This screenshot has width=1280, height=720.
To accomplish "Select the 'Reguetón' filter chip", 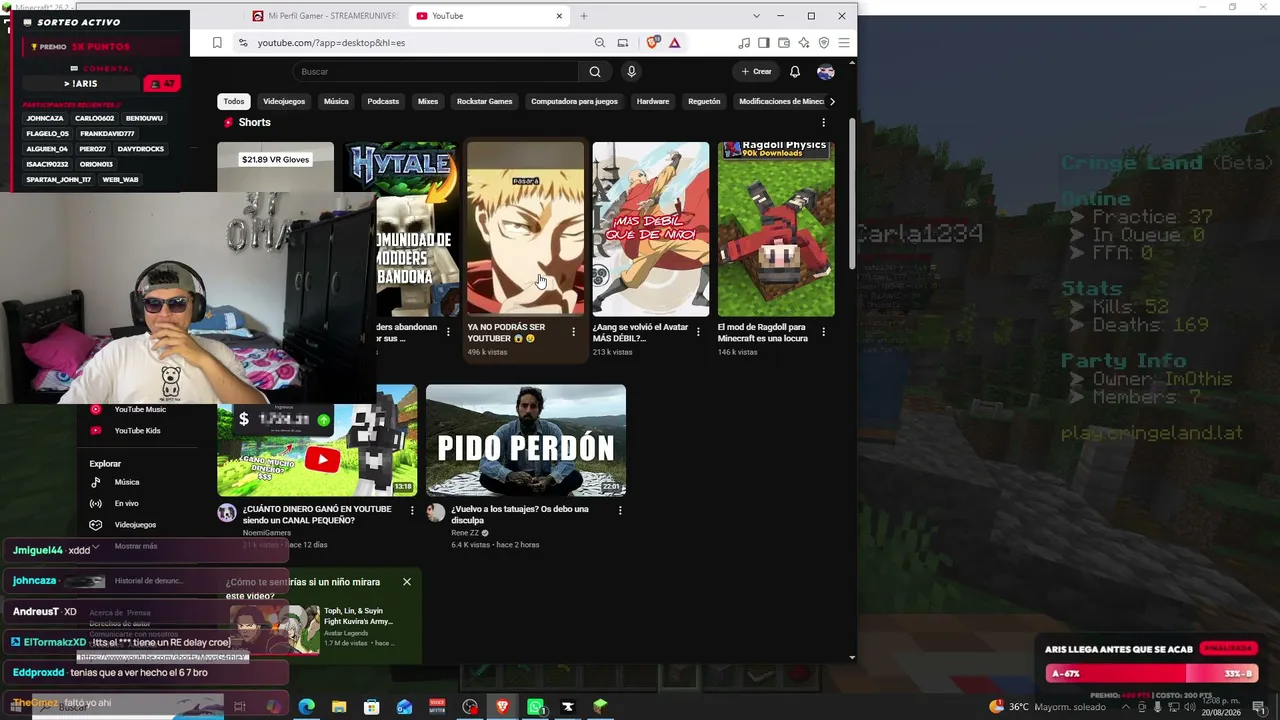I will coord(704,101).
